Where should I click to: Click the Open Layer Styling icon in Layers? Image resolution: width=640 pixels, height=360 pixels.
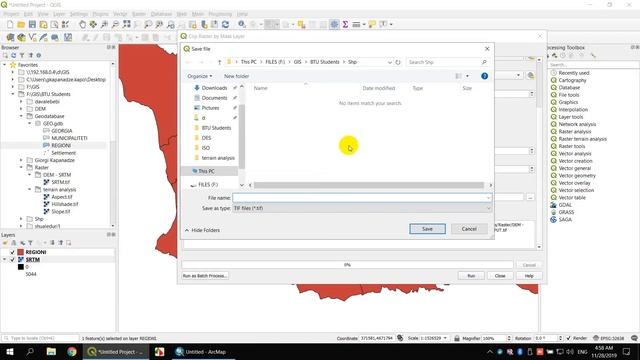point(5,243)
